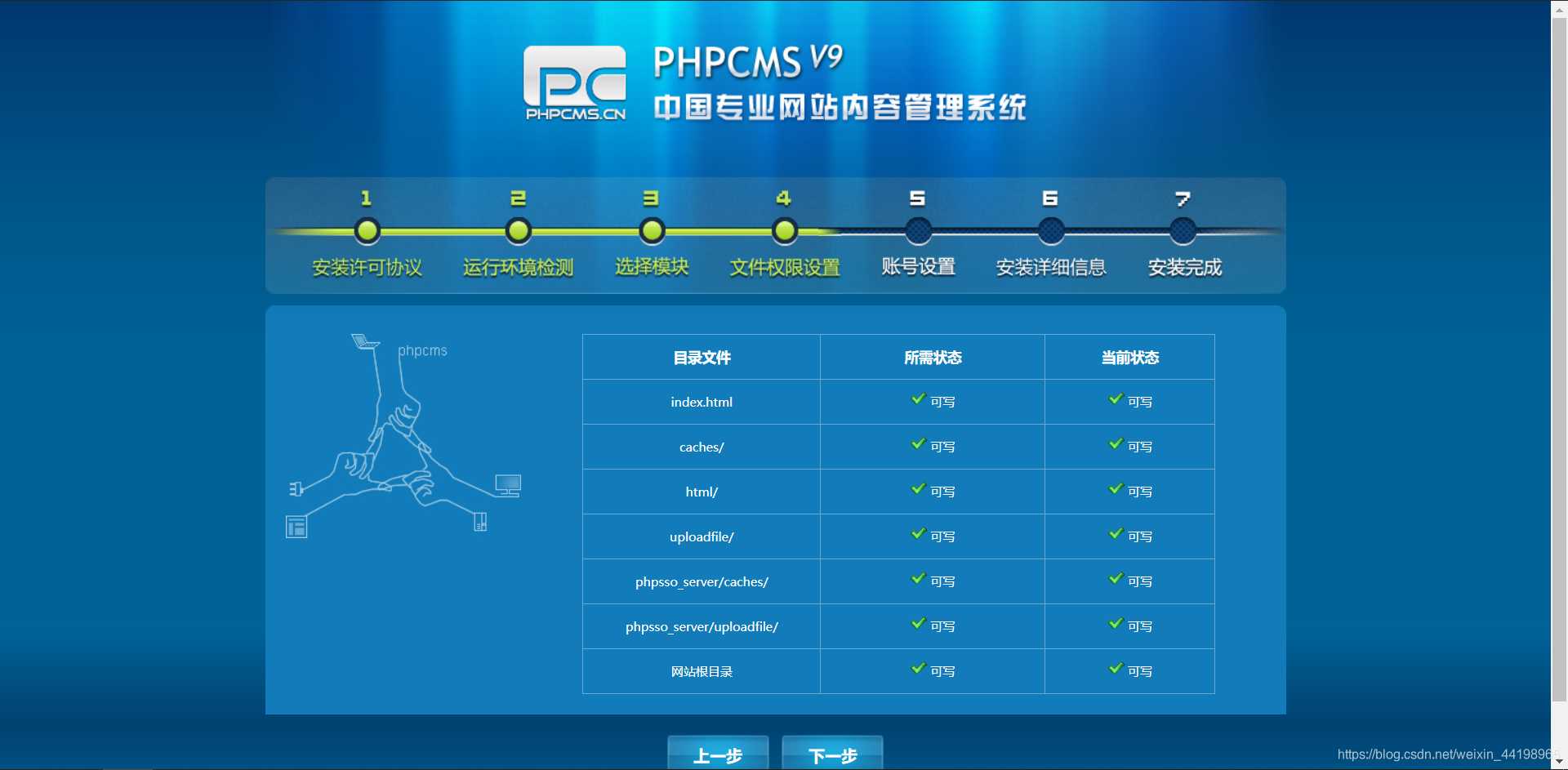The height and width of the screenshot is (770, 1568).
Task: Click the caches/ table cell
Action: click(x=702, y=447)
